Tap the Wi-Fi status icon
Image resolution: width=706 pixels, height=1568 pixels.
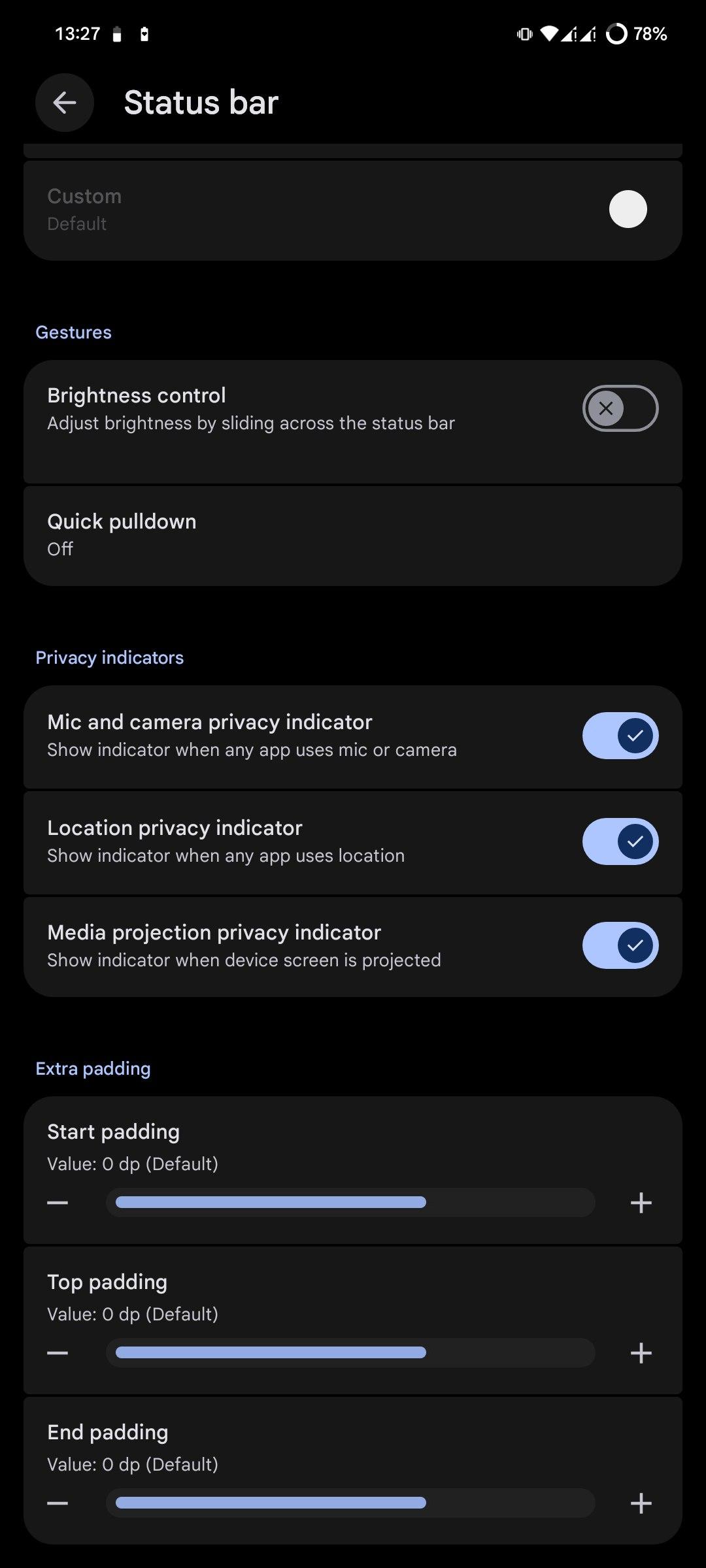550,33
